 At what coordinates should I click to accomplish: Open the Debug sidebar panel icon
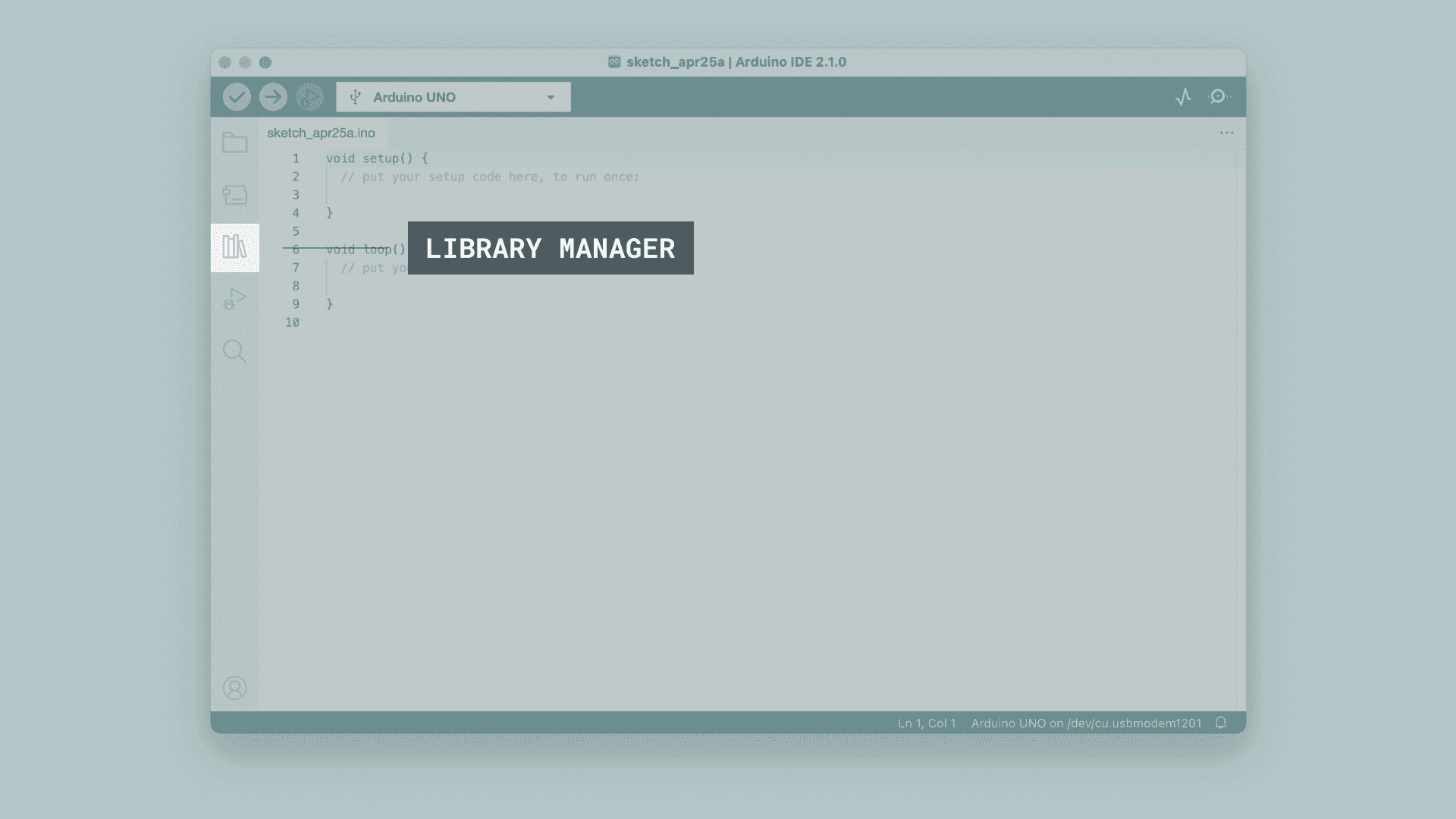[x=234, y=300]
